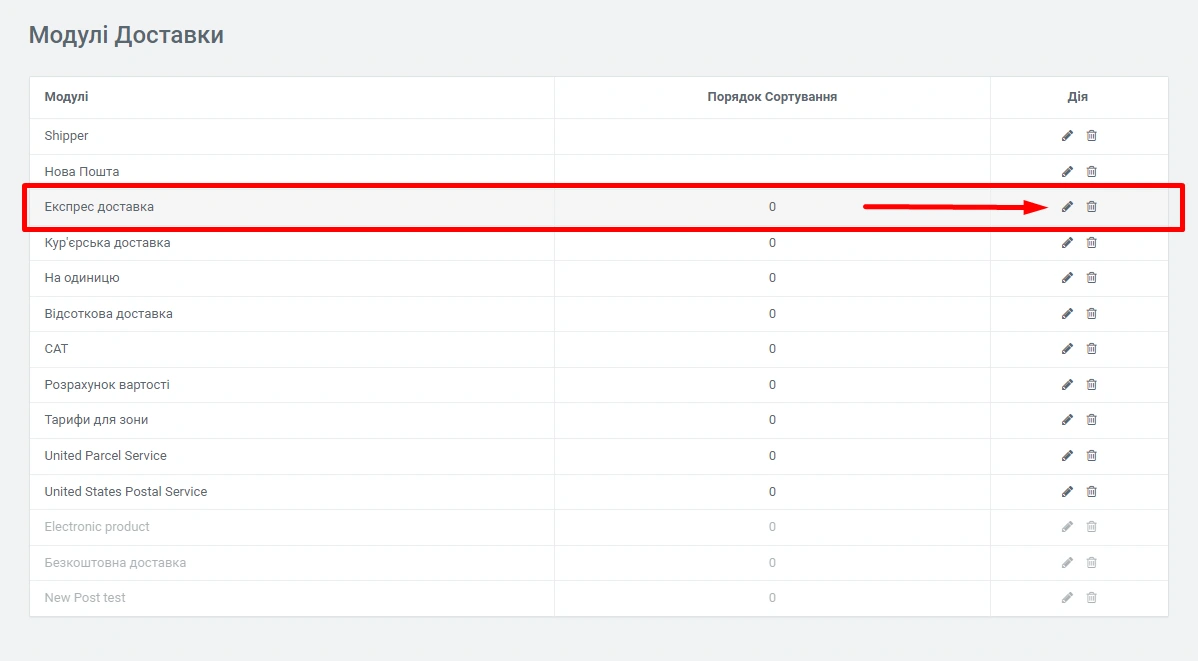Click the Модулі column header

[66, 97]
